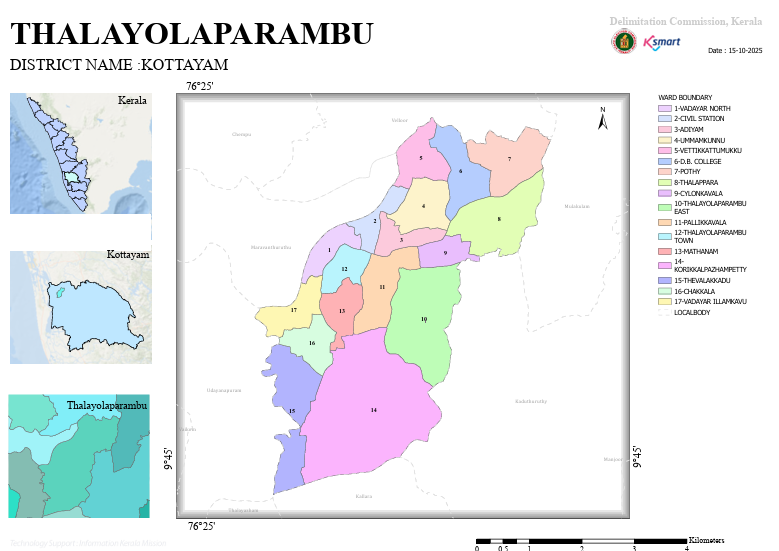
Task: Click ward 3 on the map
Action: (x=401, y=240)
